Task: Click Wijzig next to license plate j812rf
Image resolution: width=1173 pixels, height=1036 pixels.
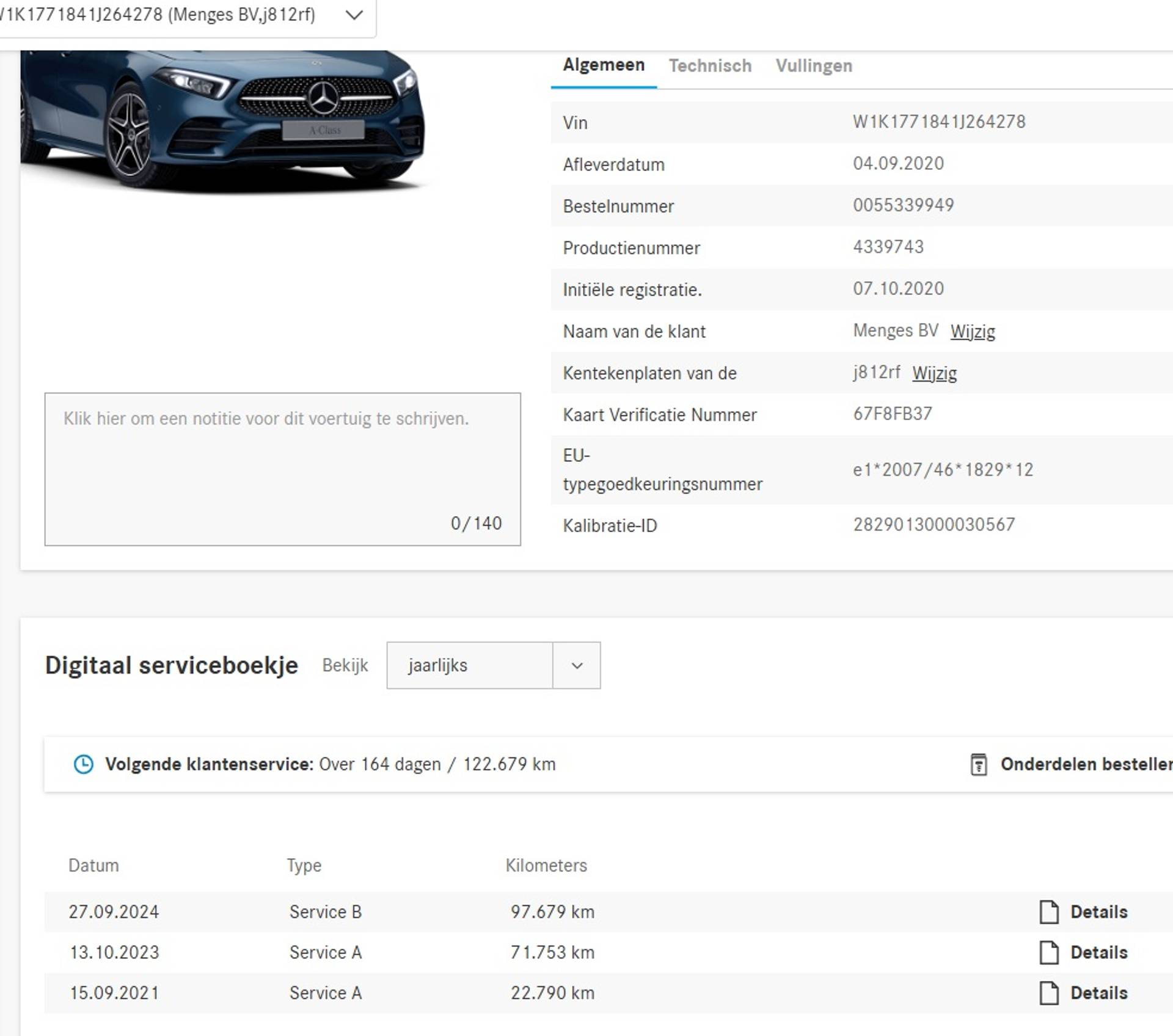Action: tap(934, 373)
